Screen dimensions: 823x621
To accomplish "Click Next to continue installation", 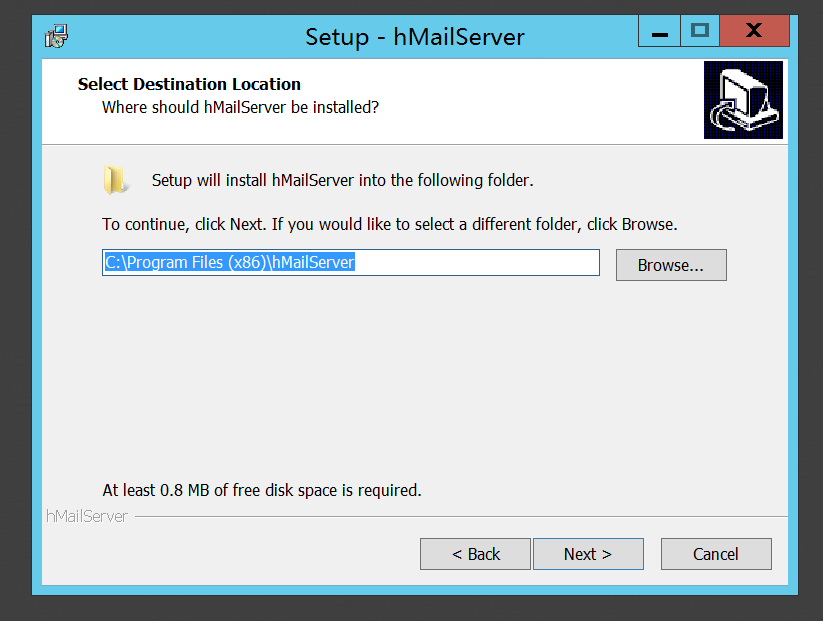I will click(x=588, y=553).
